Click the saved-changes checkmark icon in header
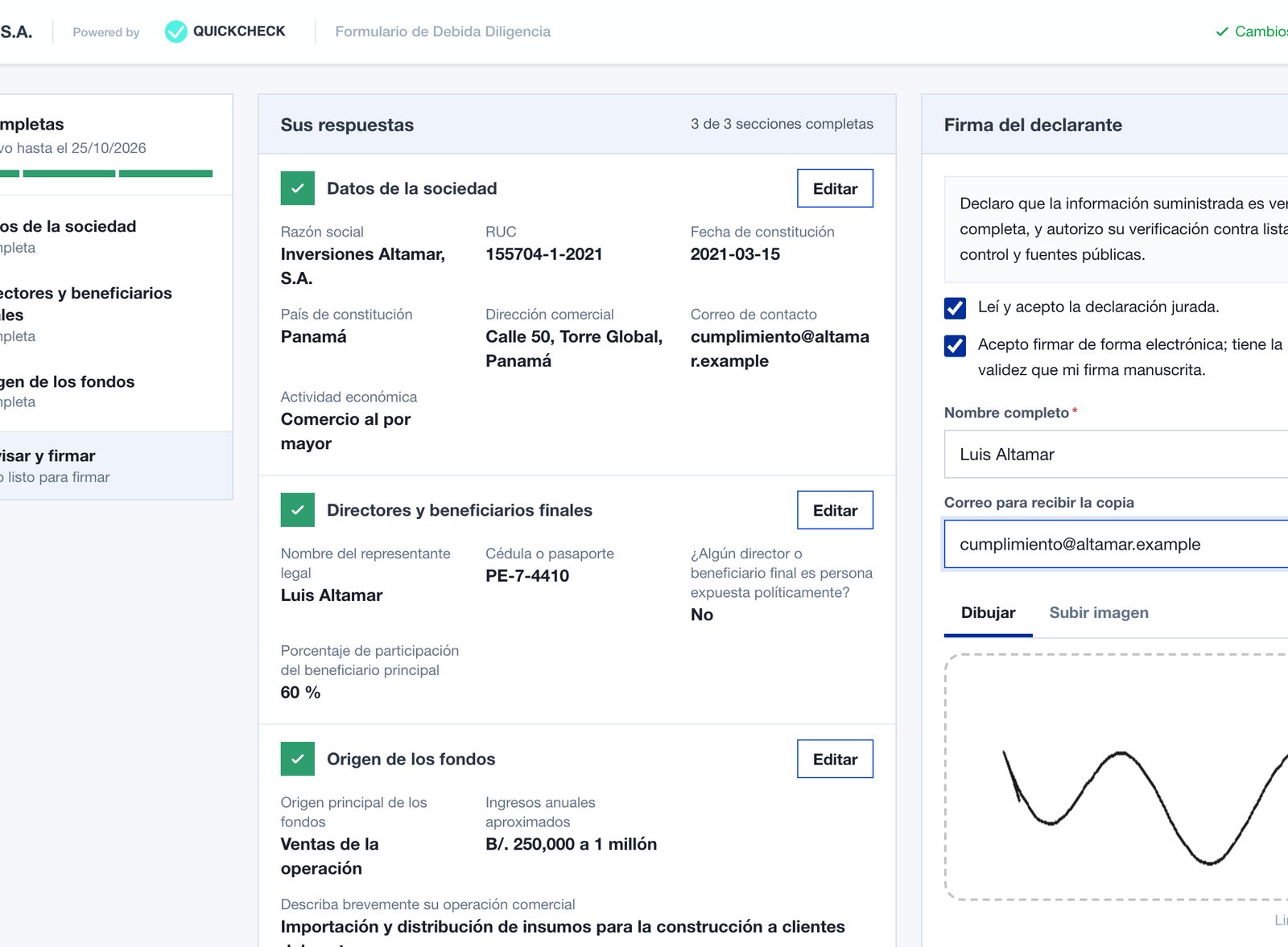The width and height of the screenshot is (1288, 947). pos(1222,31)
